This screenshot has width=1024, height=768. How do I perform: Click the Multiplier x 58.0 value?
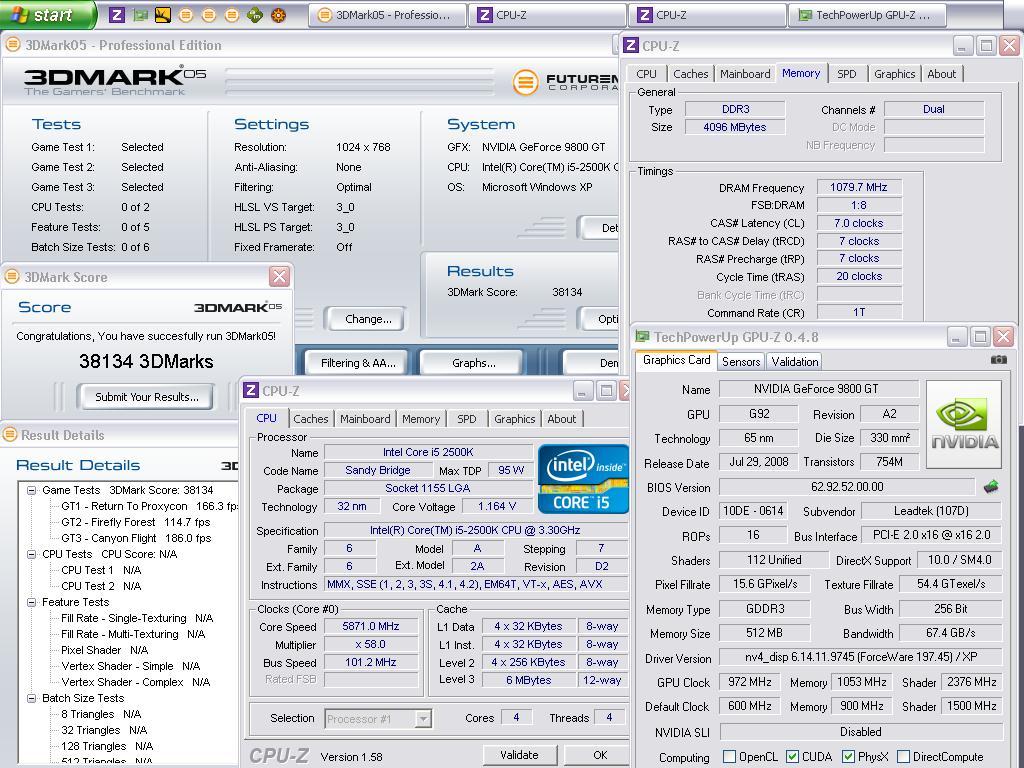(371, 644)
